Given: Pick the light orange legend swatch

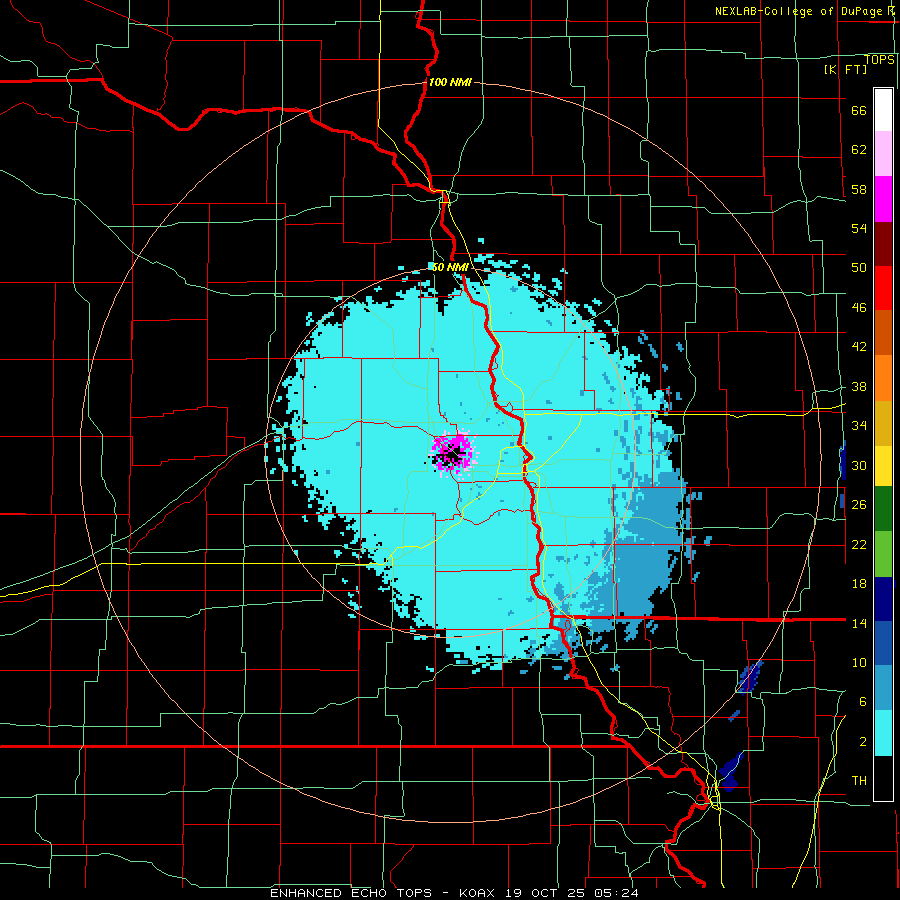Looking at the screenshot, I should pyautogui.click(x=883, y=378).
